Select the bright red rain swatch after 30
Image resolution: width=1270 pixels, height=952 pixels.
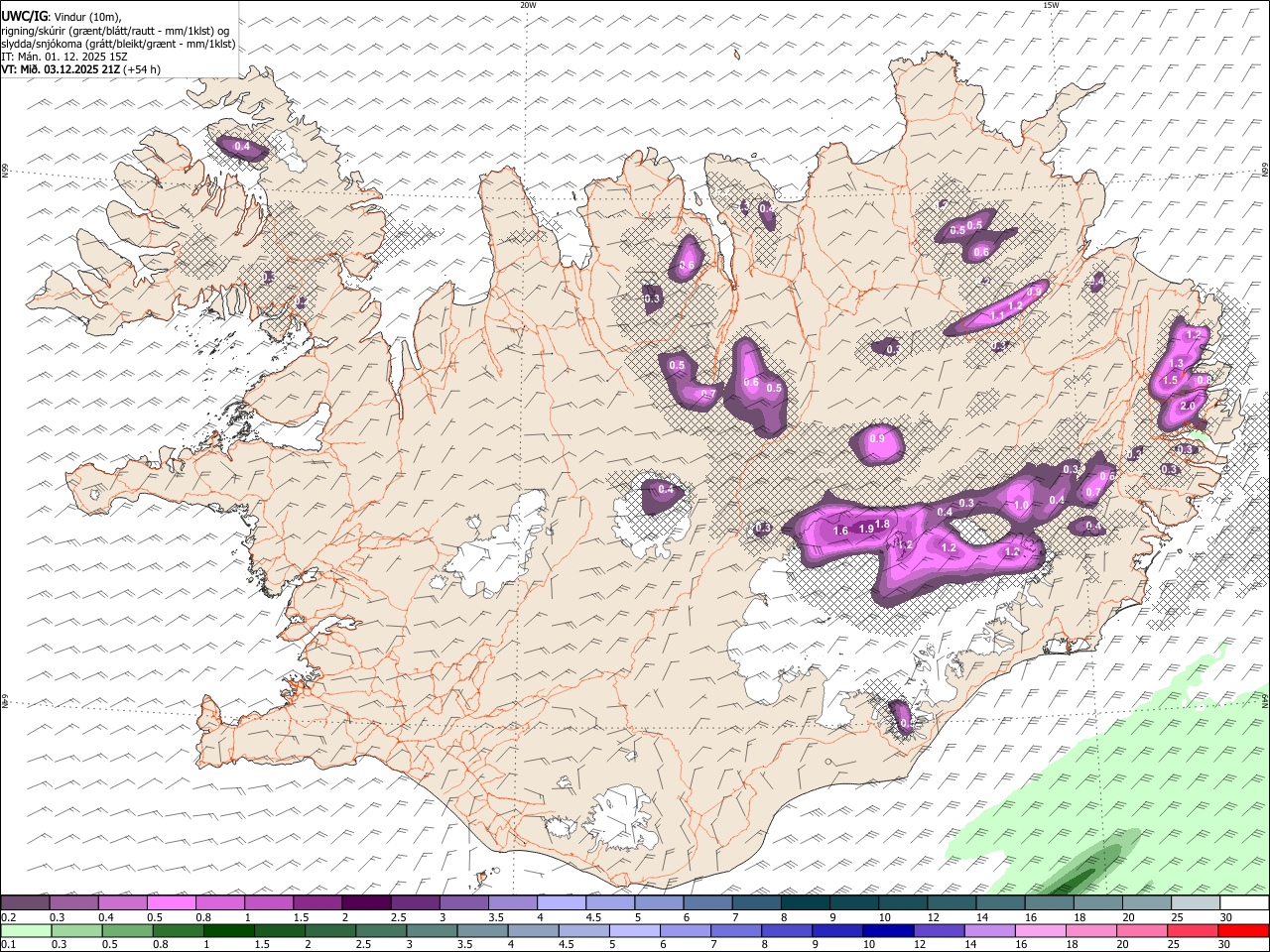point(1243,931)
